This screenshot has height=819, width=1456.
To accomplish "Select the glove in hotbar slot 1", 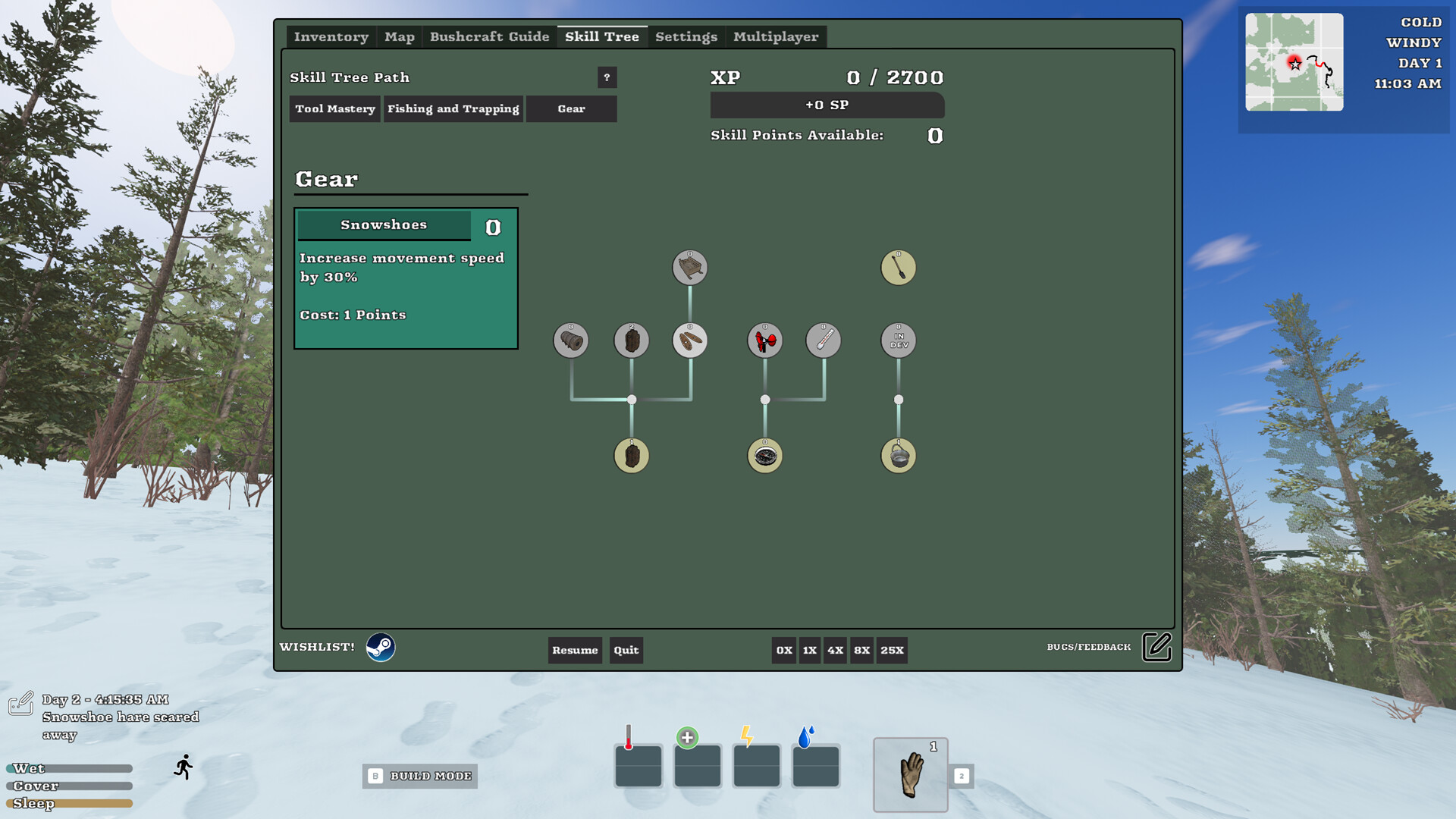I will [910, 775].
